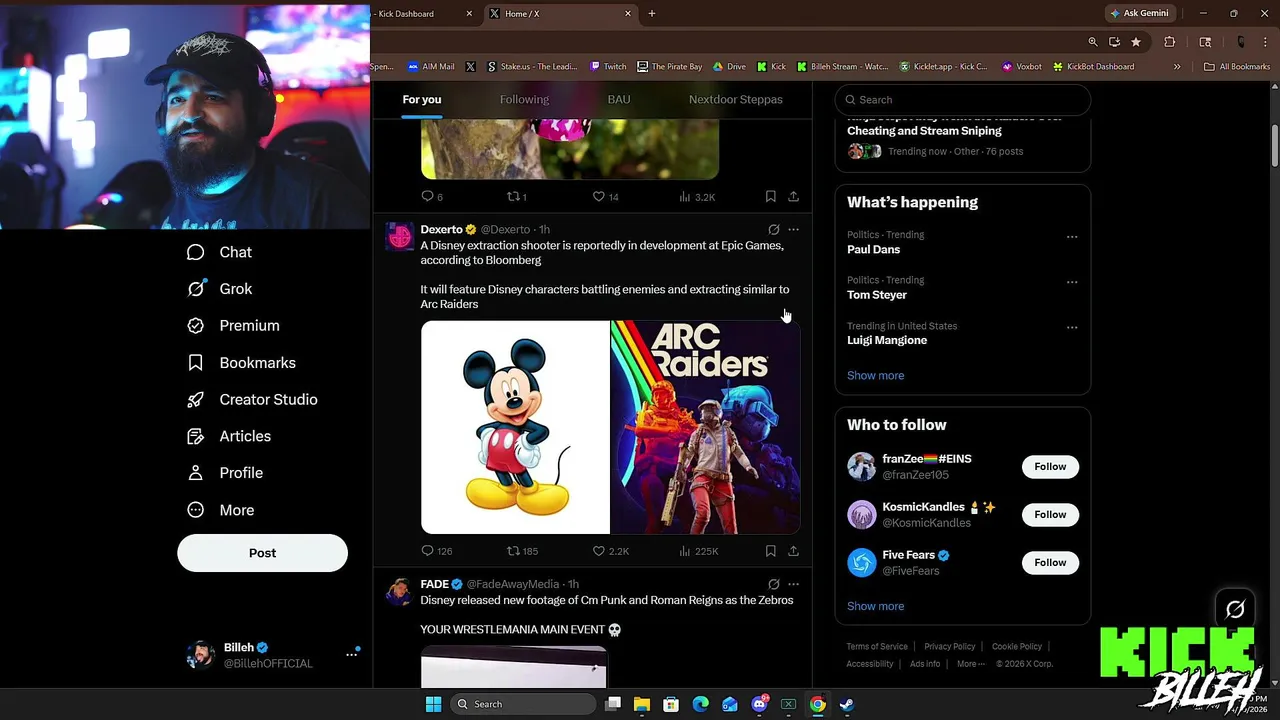Bookmark the top post with 3.2K views

770,197
